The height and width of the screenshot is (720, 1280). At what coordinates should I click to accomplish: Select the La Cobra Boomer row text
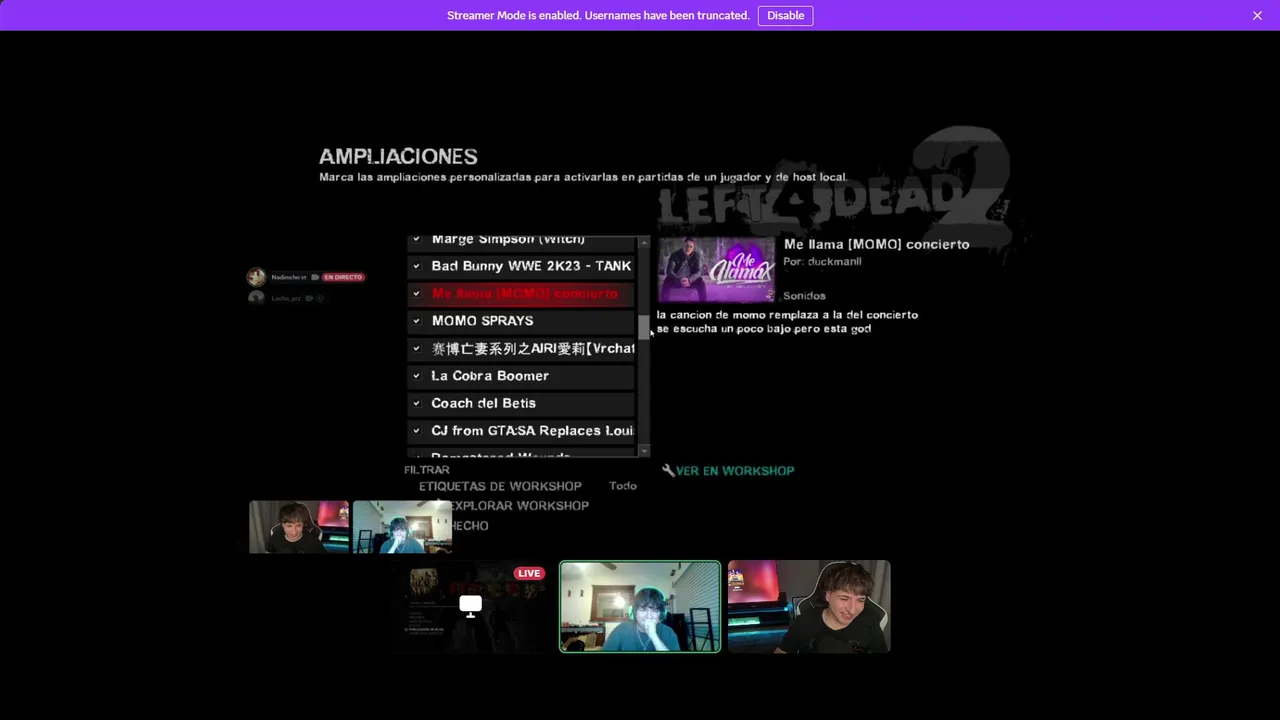coord(490,376)
